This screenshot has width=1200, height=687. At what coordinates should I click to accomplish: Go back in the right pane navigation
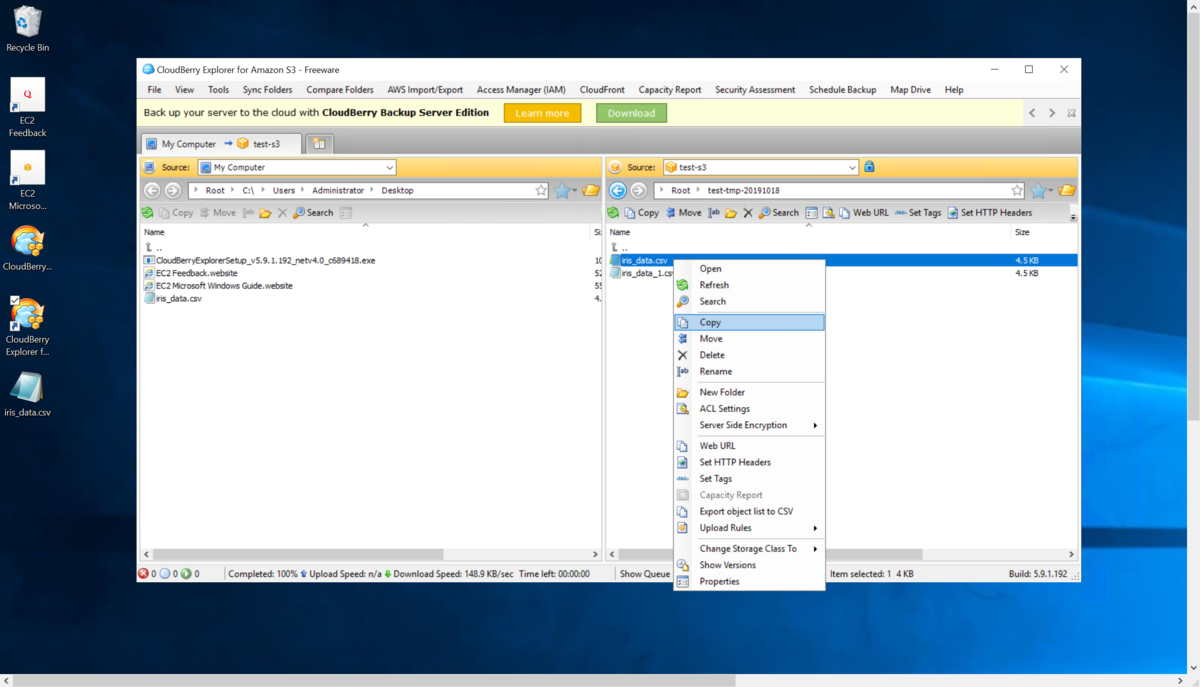[618, 190]
